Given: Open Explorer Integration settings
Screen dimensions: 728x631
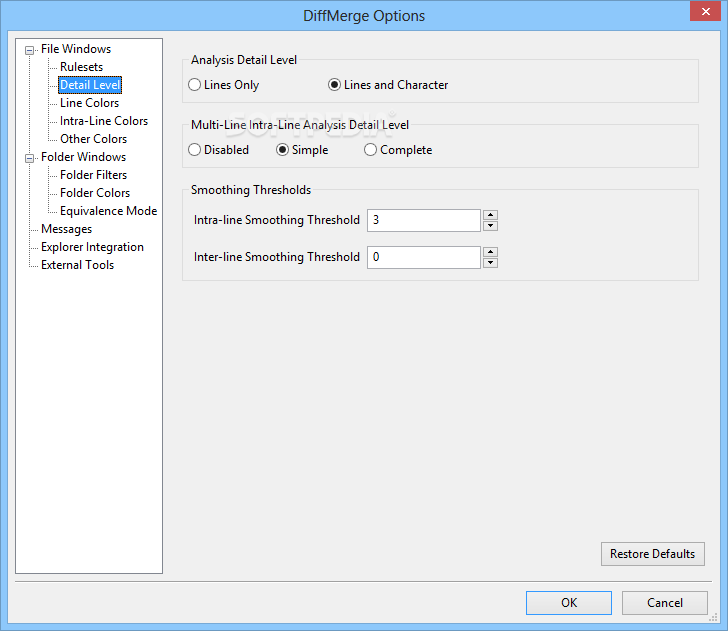Looking at the screenshot, I should pyautogui.click(x=92, y=247).
